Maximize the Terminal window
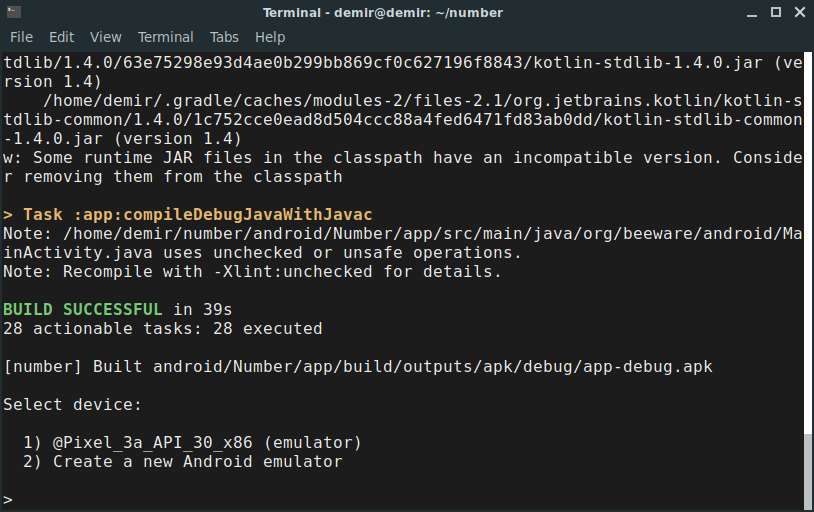Image resolution: width=814 pixels, height=512 pixels. (776, 12)
